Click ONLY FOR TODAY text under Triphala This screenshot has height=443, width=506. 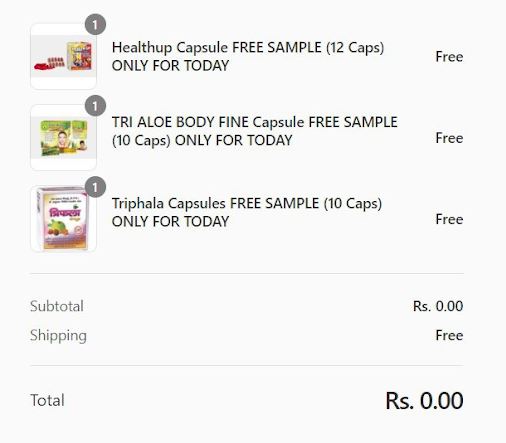(170, 222)
